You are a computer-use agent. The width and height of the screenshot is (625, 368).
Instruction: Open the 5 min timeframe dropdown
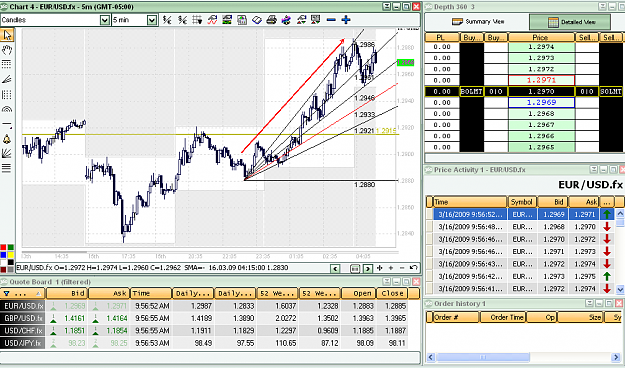click(x=152, y=20)
